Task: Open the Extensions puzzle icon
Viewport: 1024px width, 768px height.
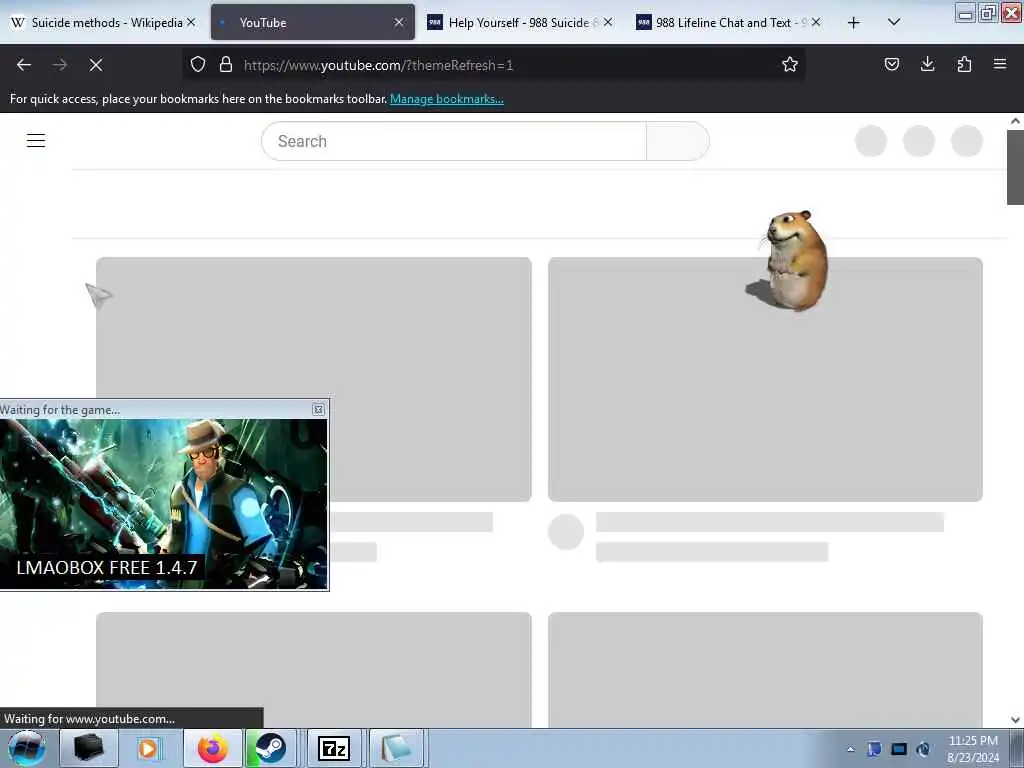Action: pos(964,64)
